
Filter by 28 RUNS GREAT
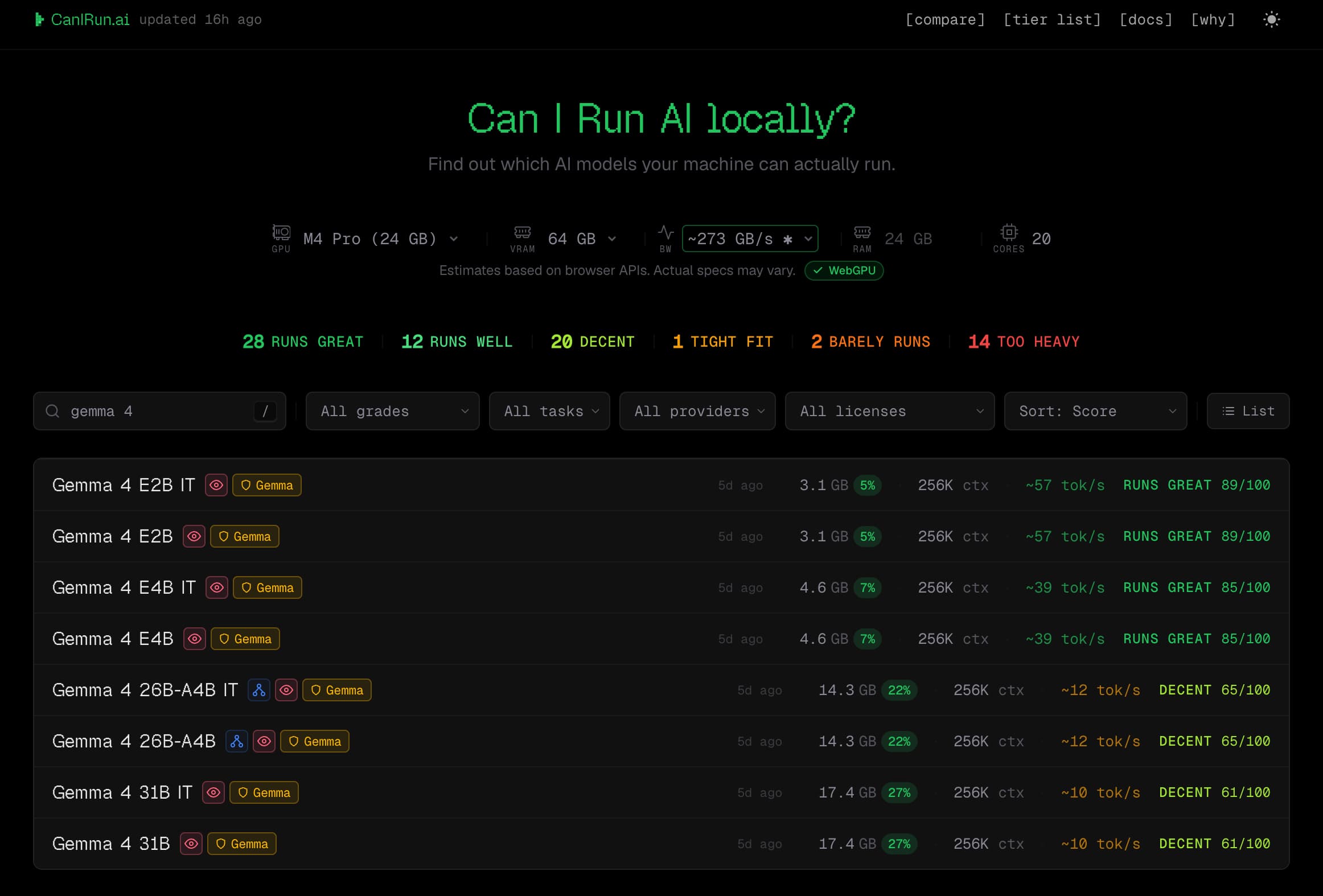[x=303, y=342]
